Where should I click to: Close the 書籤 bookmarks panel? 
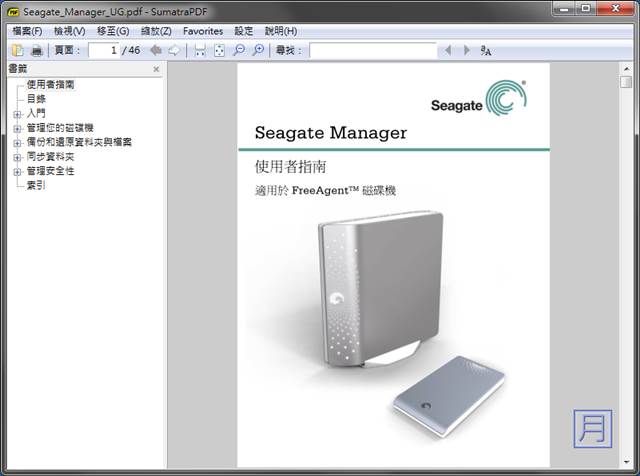coord(156,69)
